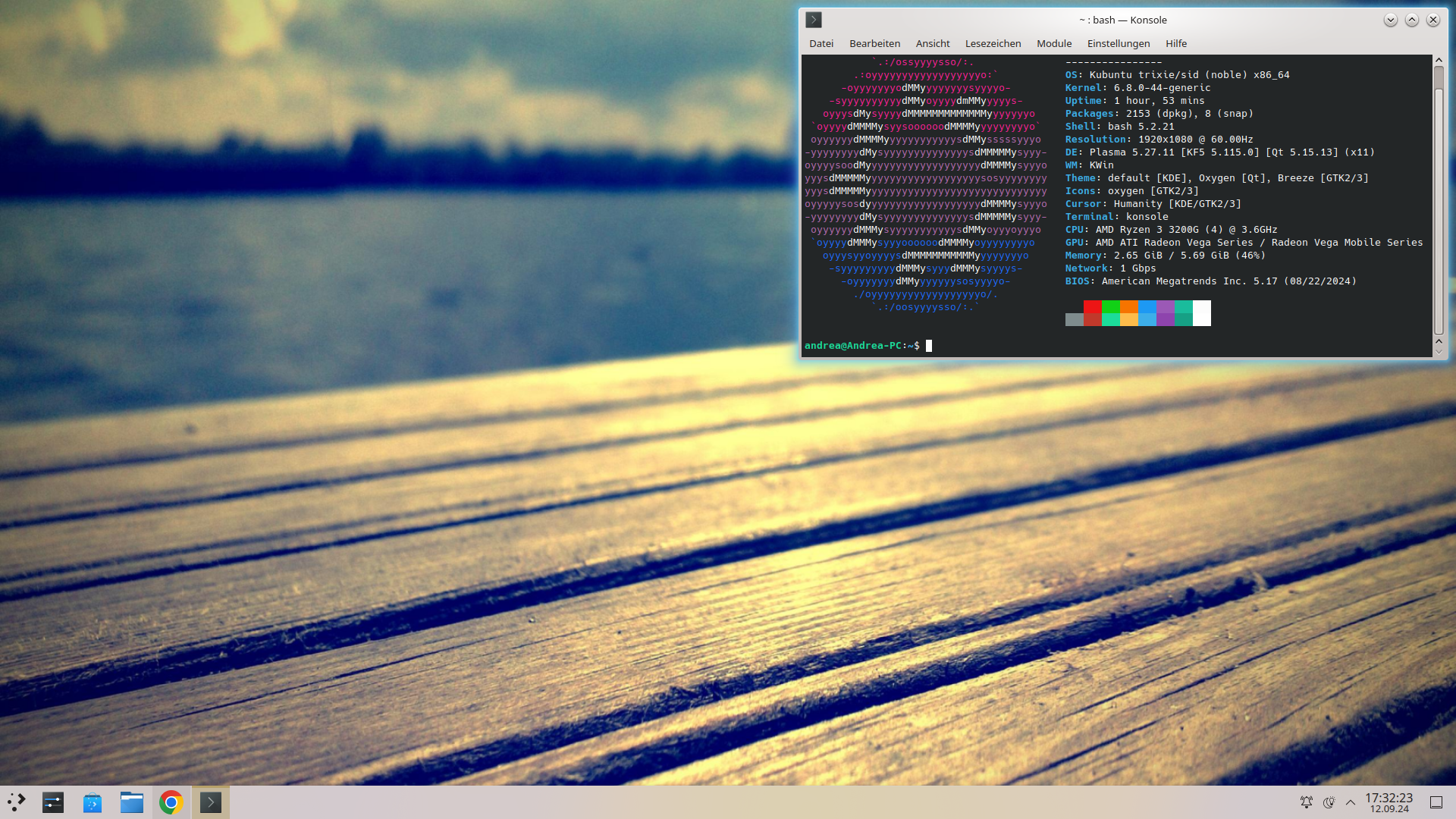Expand hidden system tray icons
Image resolution: width=1456 pixels, height=819 pixels.
pyautogui.click(x=1351, y=802)
